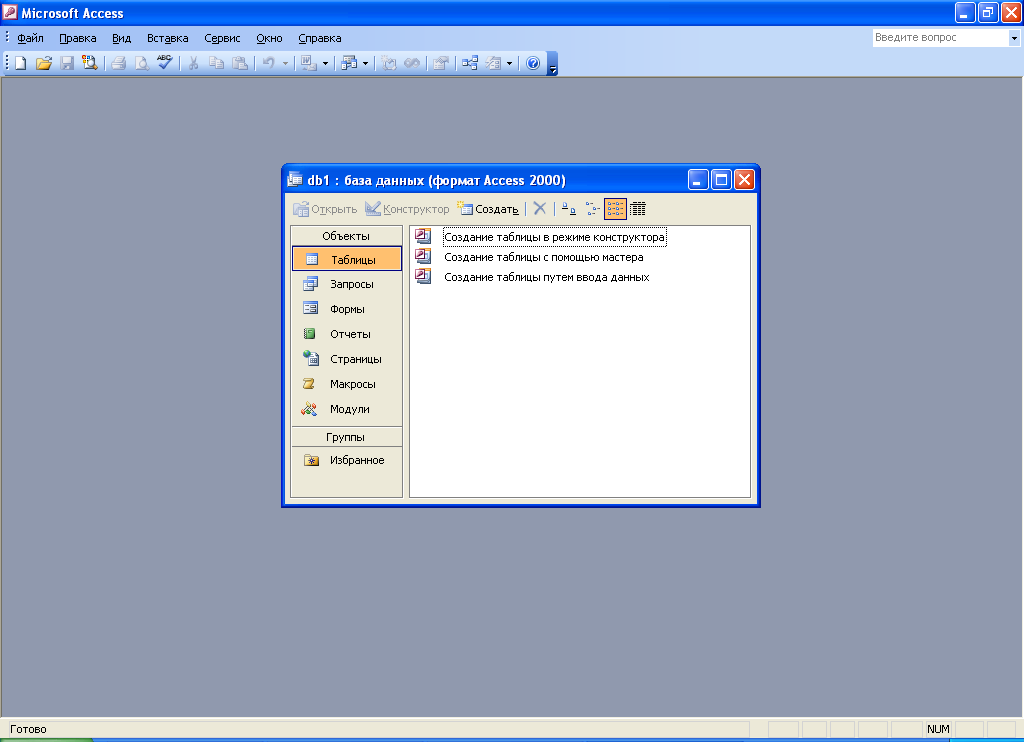Click the Конструктор button in db1
1024x742 pixels.
408,209
